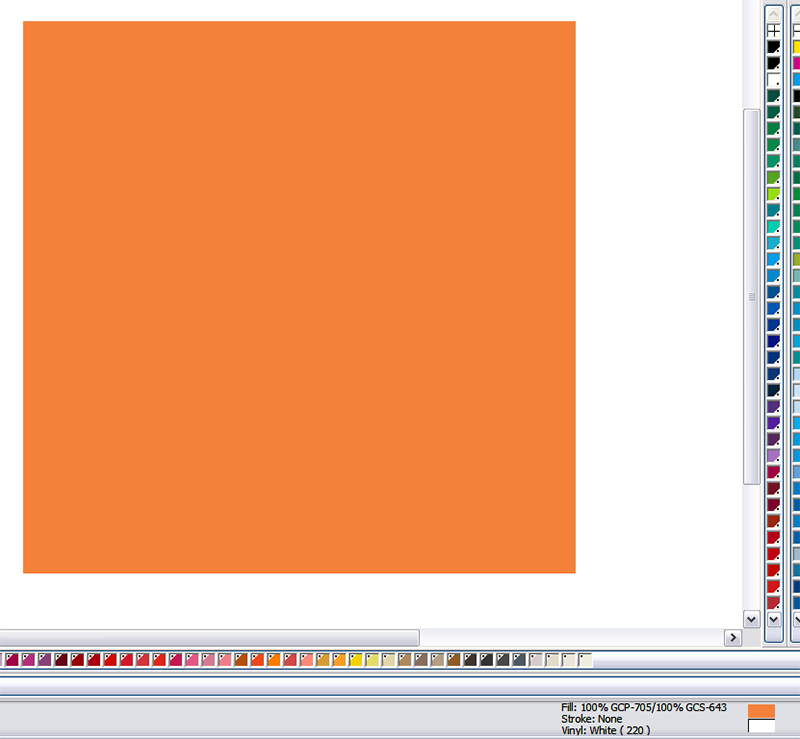800x739 pixels.
Task: Select the magenta-pink swatch in bottom palette
Action: coord(28,660)
